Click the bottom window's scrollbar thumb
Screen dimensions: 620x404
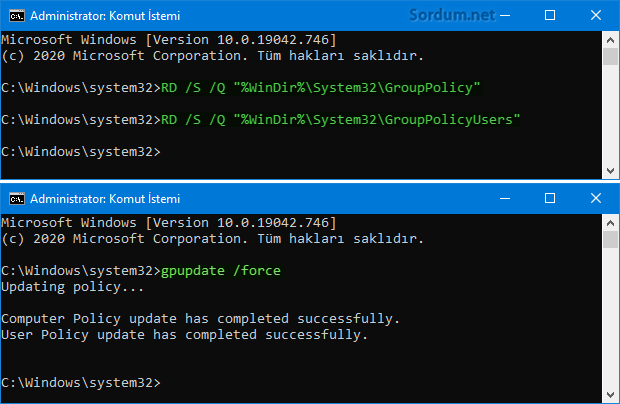611,240
